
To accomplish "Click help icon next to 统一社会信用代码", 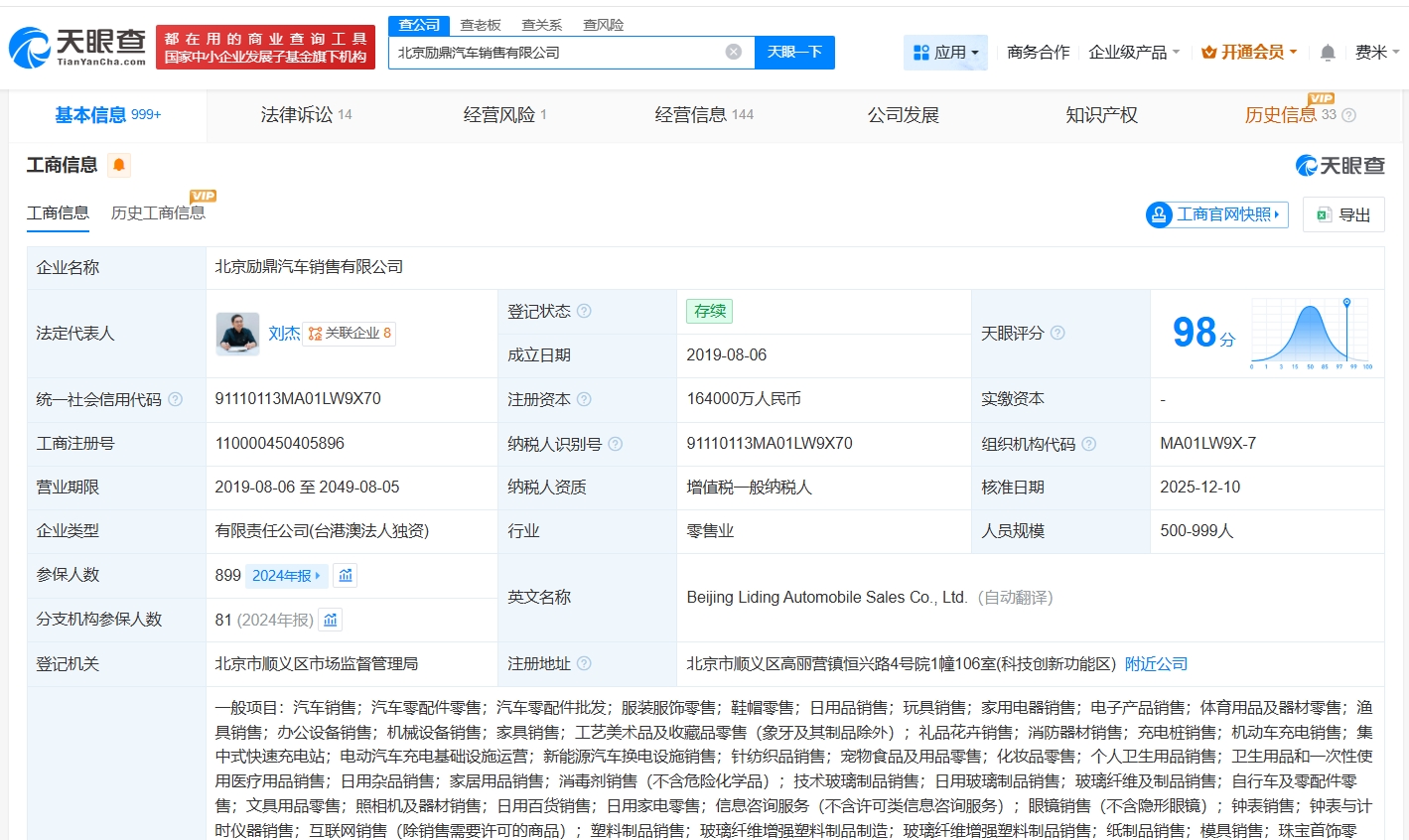I will point(176,399).
